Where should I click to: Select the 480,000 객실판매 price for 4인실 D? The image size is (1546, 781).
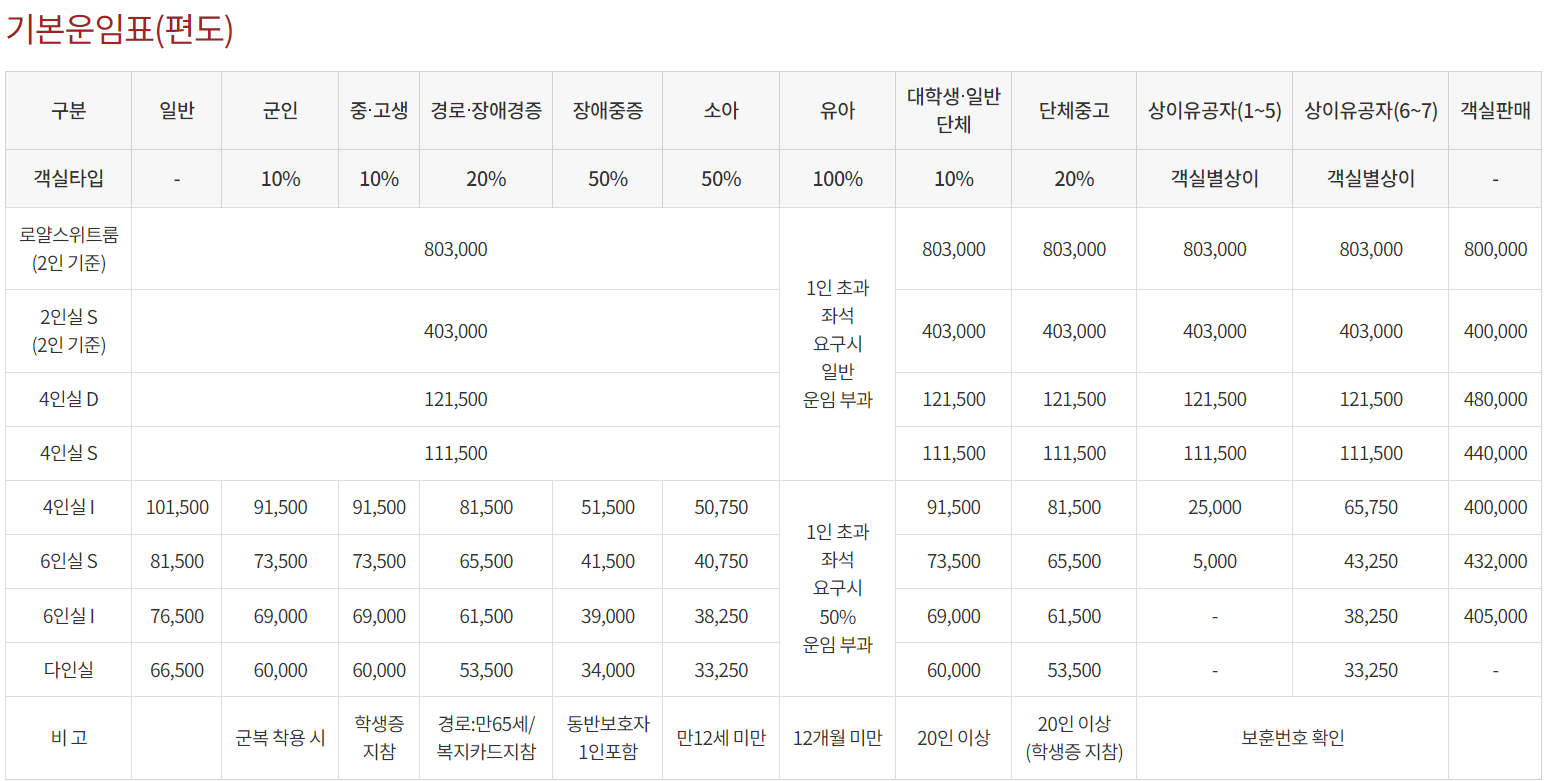(x=1495, y=399)
